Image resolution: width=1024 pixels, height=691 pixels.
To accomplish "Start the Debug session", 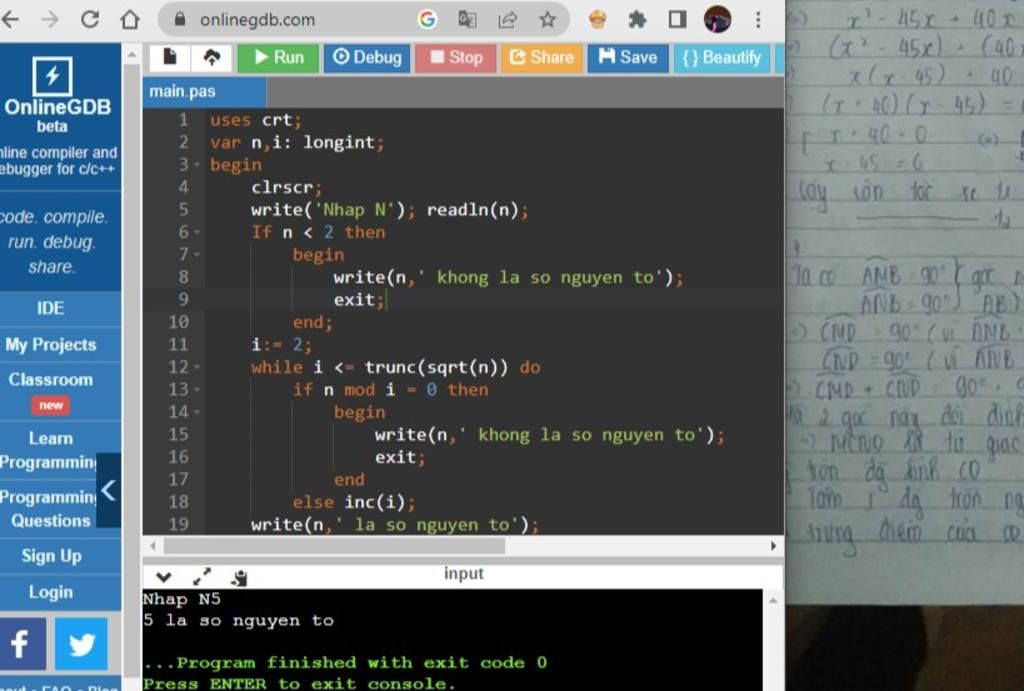I will tap(367, 57).
